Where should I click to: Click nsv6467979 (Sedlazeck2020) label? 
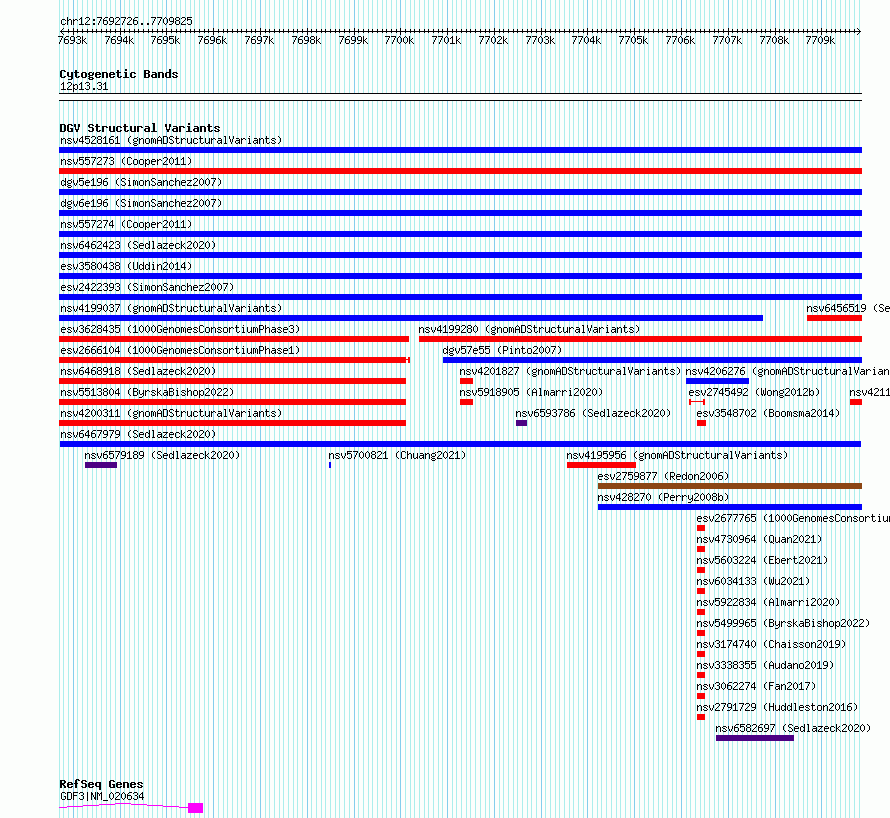138,434
